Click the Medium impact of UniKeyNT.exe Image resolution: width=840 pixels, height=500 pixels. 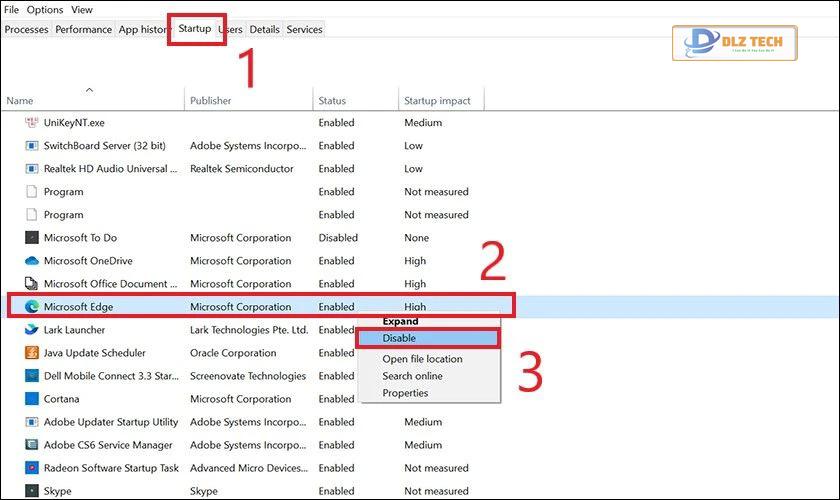click(423, 123)
